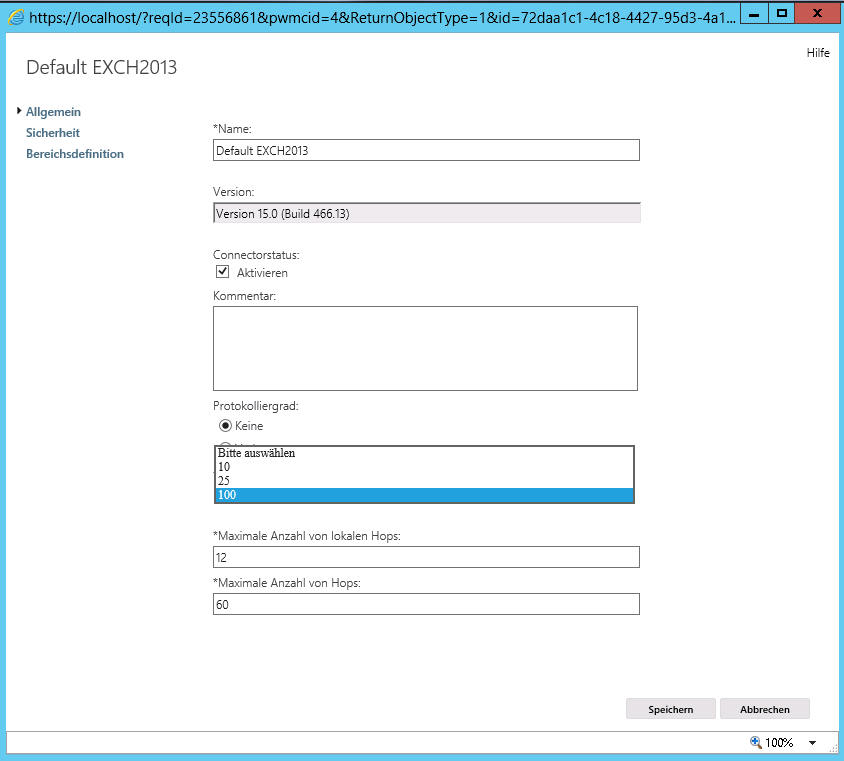The width and height of the screenshot is (844, 761).
Task: Click the Internet Explorer icon in title bar
Action: click(x=16, y=17)
